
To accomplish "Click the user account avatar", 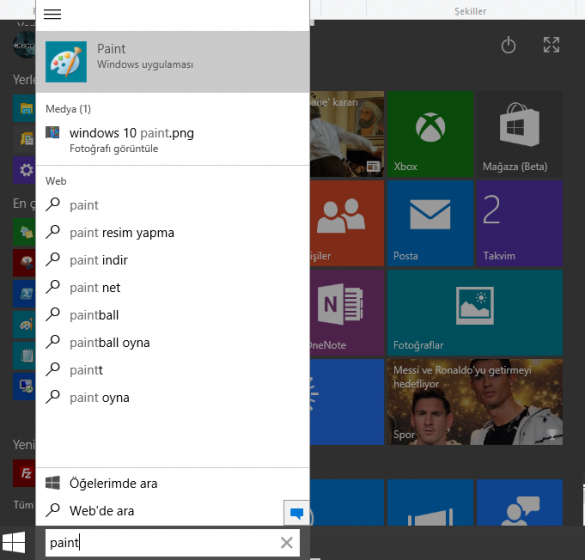I will 24,45.
